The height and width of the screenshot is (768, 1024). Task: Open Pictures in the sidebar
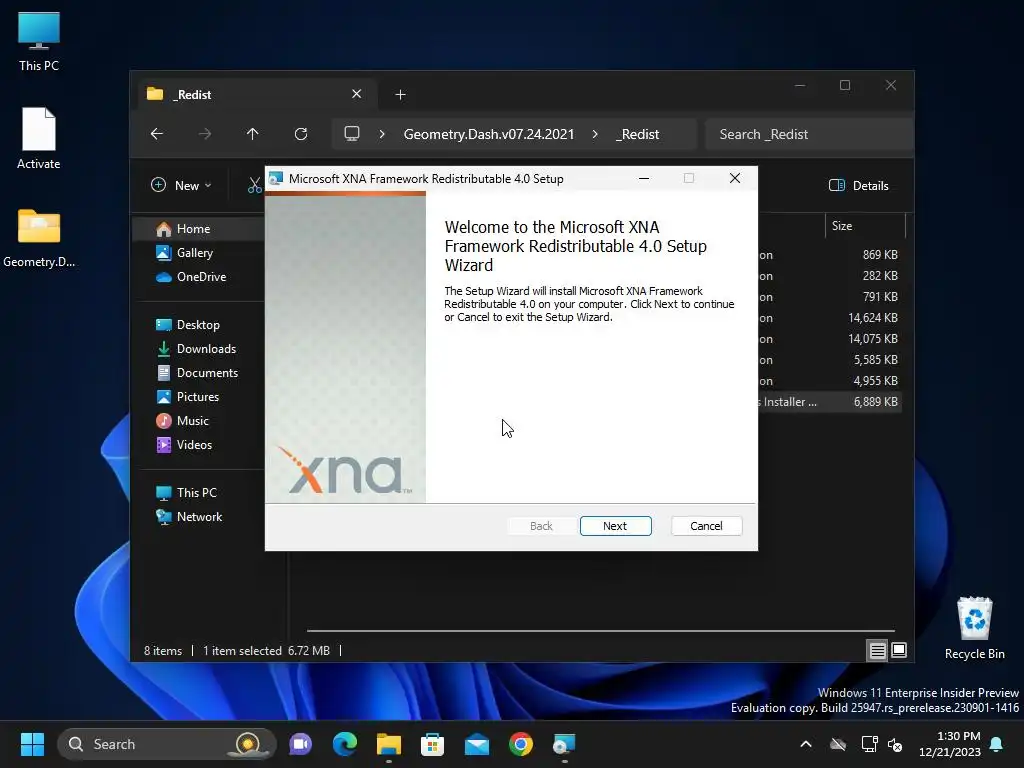pos(199,397)
